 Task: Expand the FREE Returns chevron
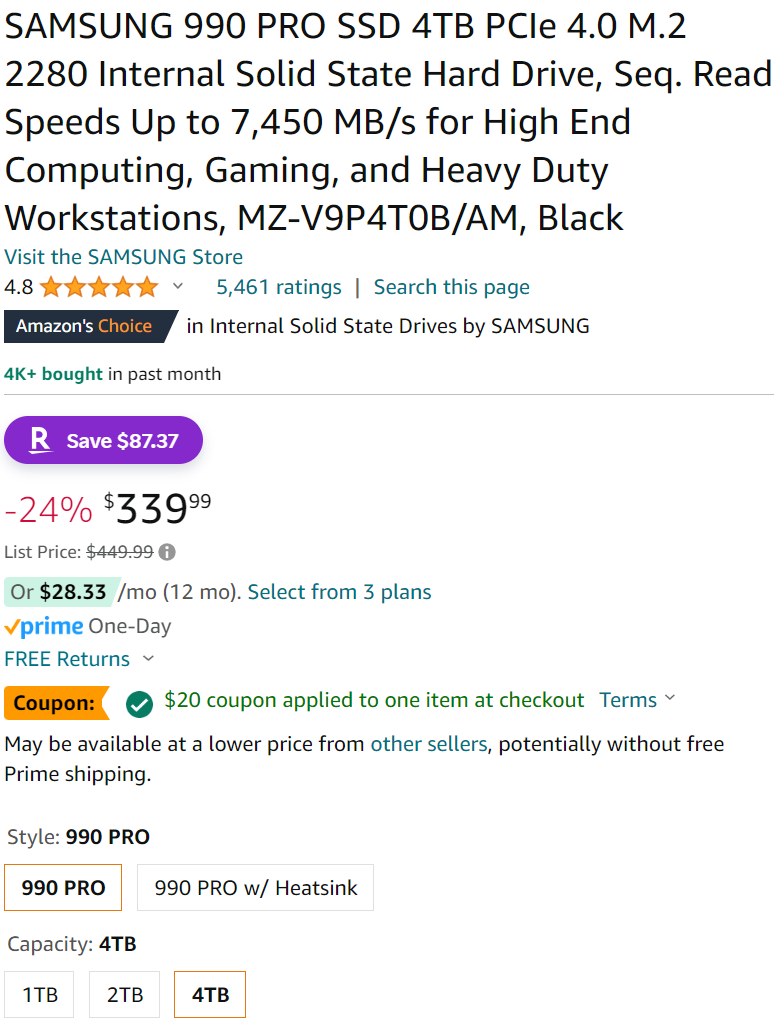point(149,658)
